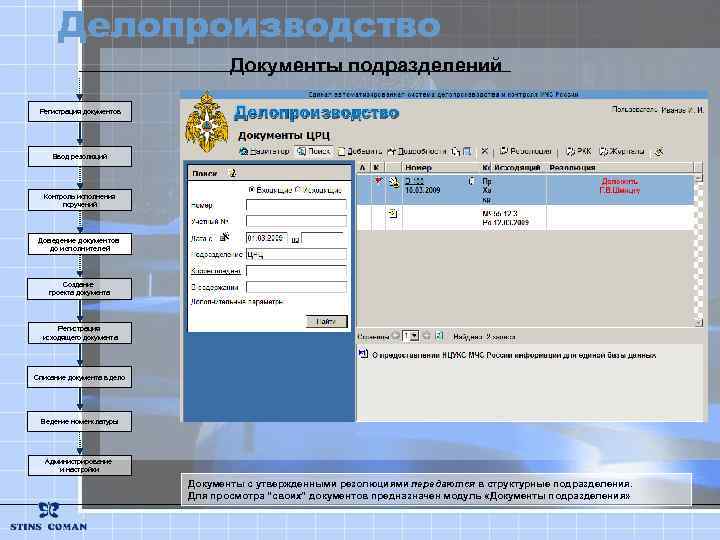Click the delete X icon in toolbar
This screenshot has height=540, width=720.
[484, 151]
